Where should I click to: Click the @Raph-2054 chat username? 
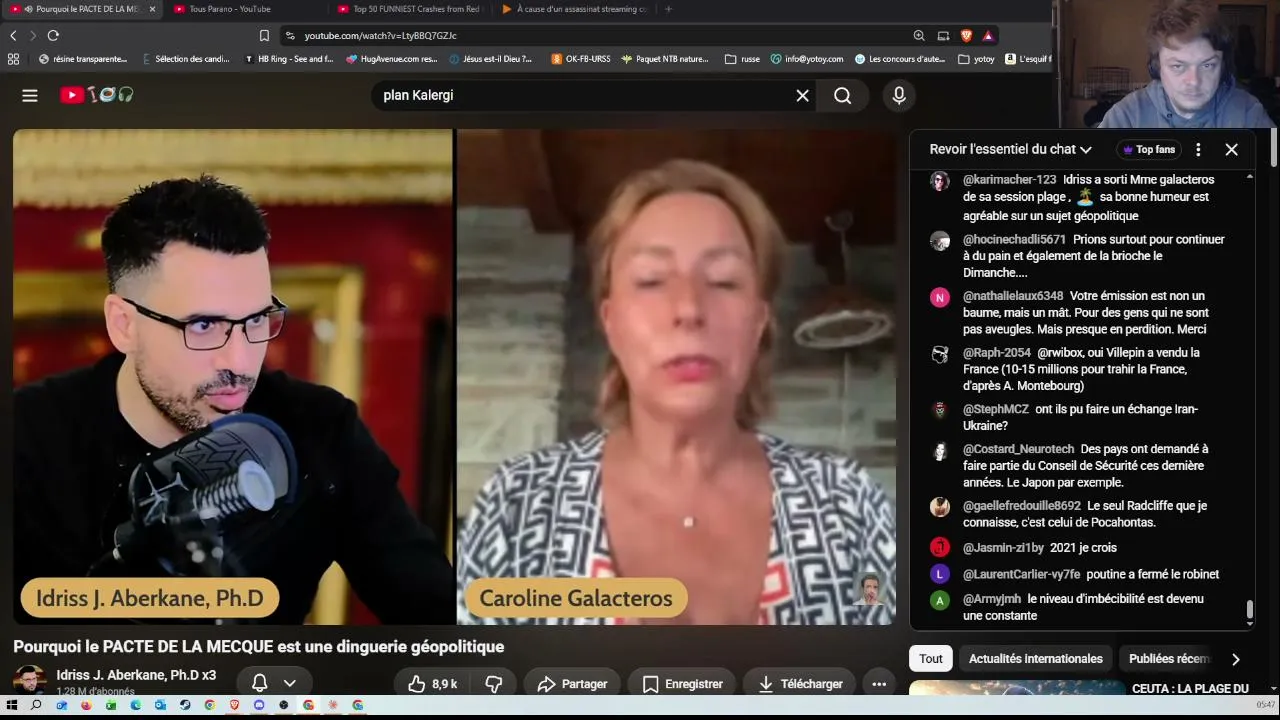[x=996, y=353]
